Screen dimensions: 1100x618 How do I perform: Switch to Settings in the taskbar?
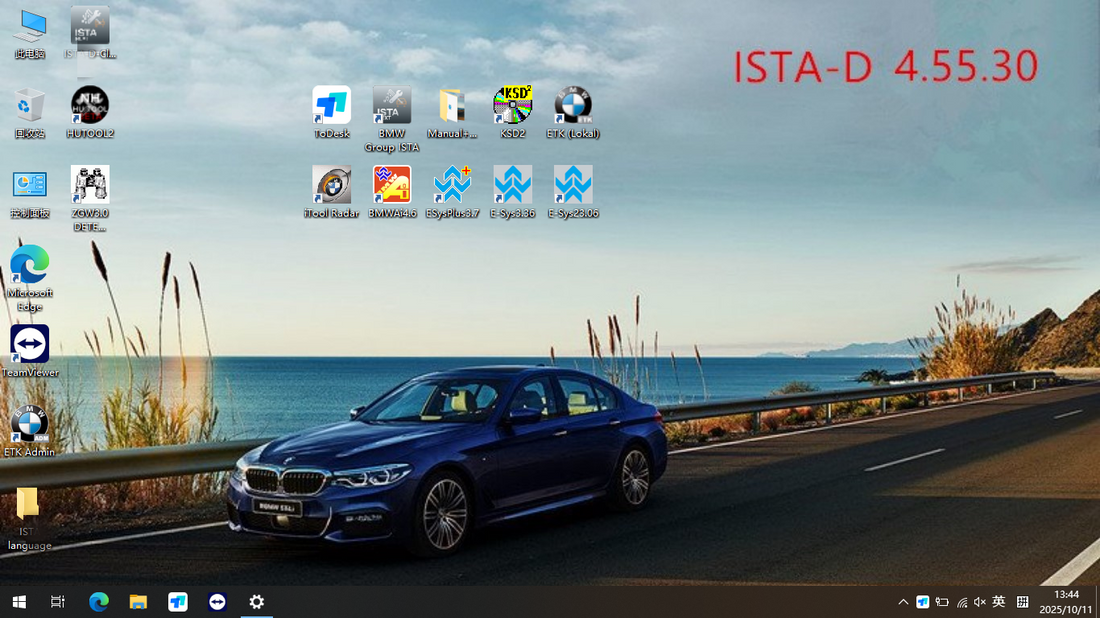[x=257, y=602]
